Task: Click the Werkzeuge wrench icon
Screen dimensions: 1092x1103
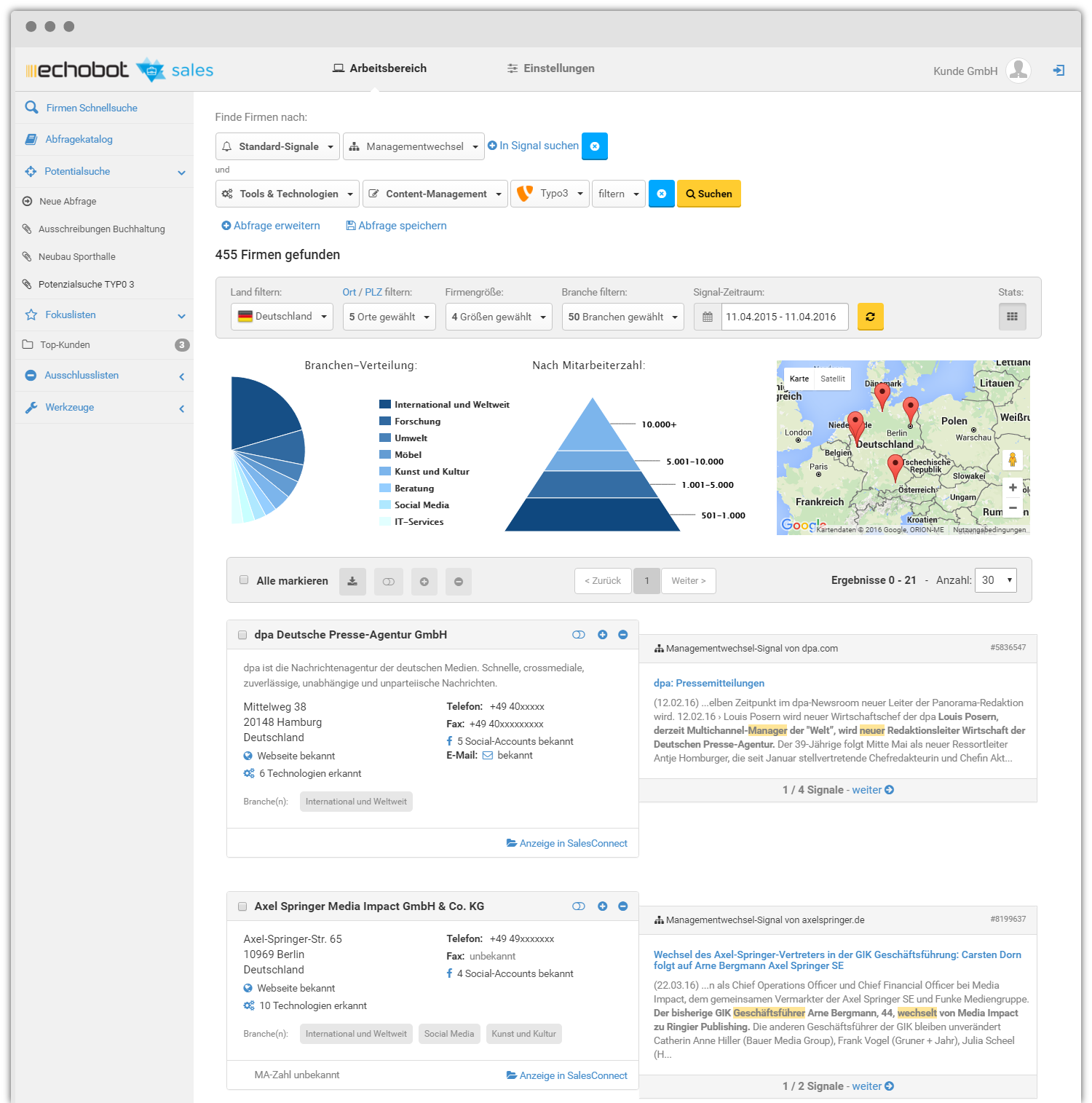Action: click(x=31, y=407)
